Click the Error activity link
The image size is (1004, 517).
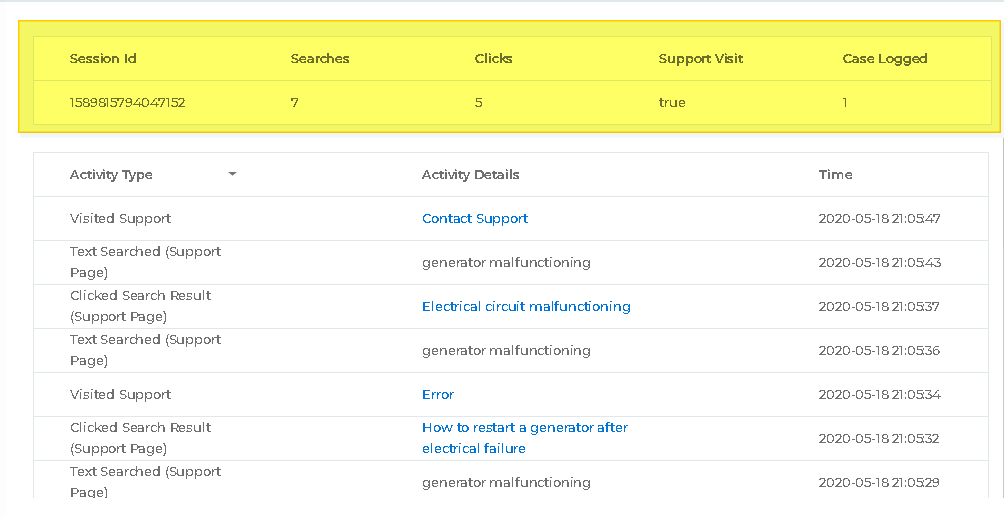[438, 394]
